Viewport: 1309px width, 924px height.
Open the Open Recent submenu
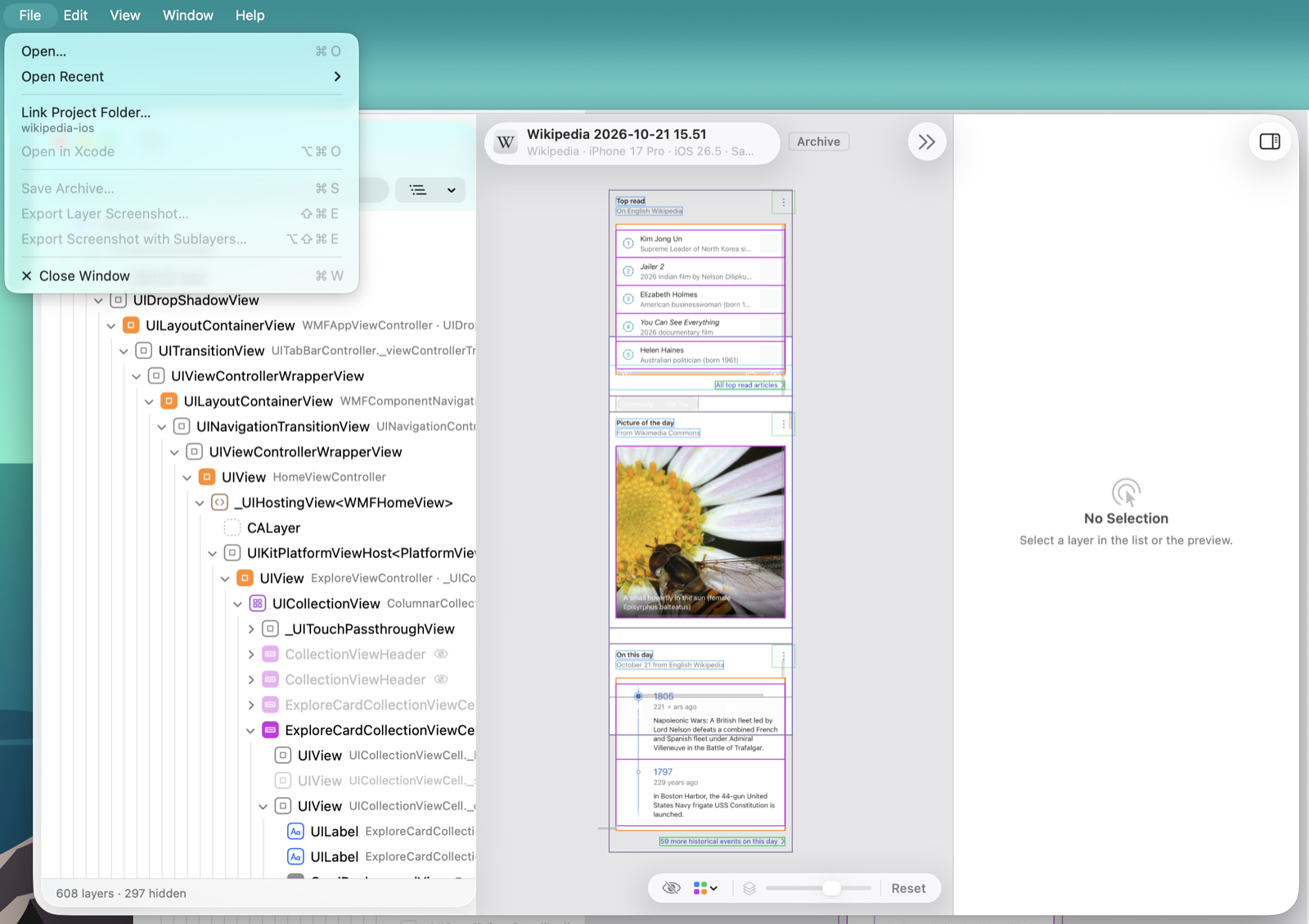point(182,76)
